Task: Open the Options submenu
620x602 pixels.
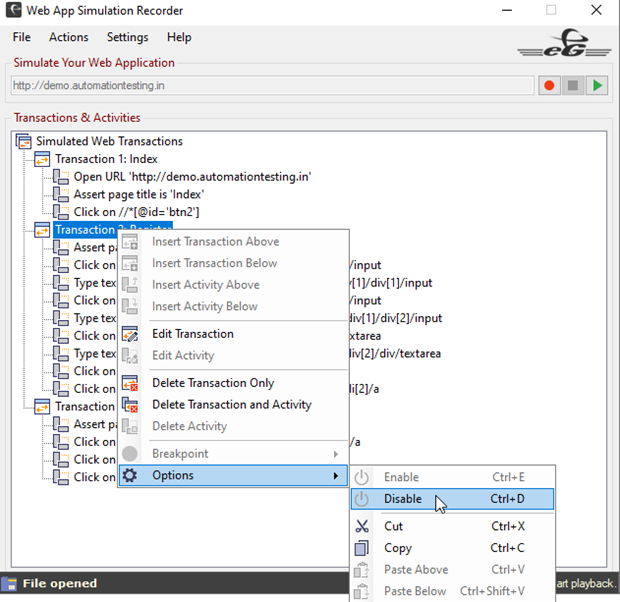Action: pos(233,475)
